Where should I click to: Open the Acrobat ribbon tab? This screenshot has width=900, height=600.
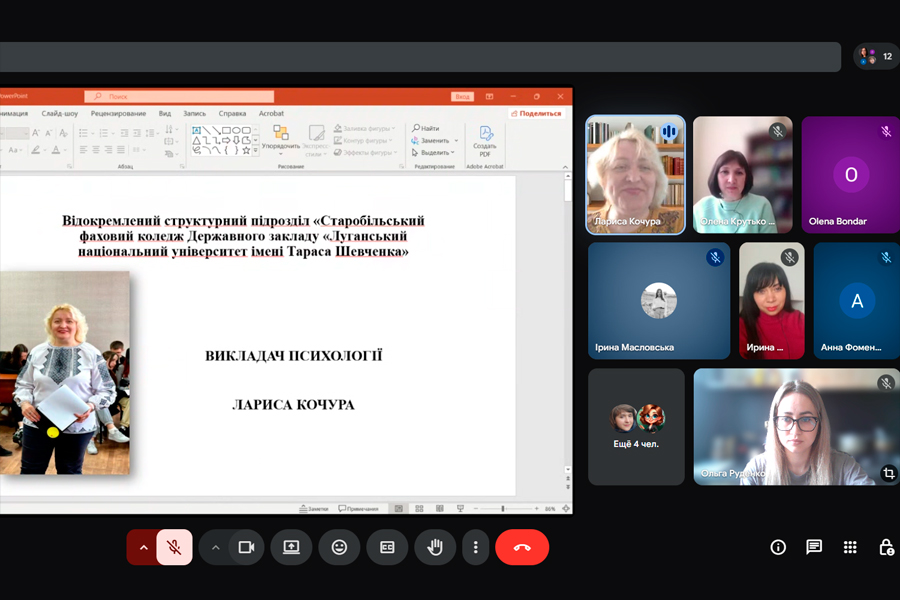[271, 114]
